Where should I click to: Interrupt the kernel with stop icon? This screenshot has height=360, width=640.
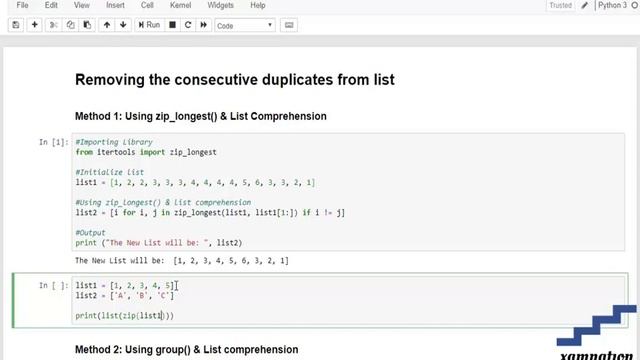click(x=172, y=25)
